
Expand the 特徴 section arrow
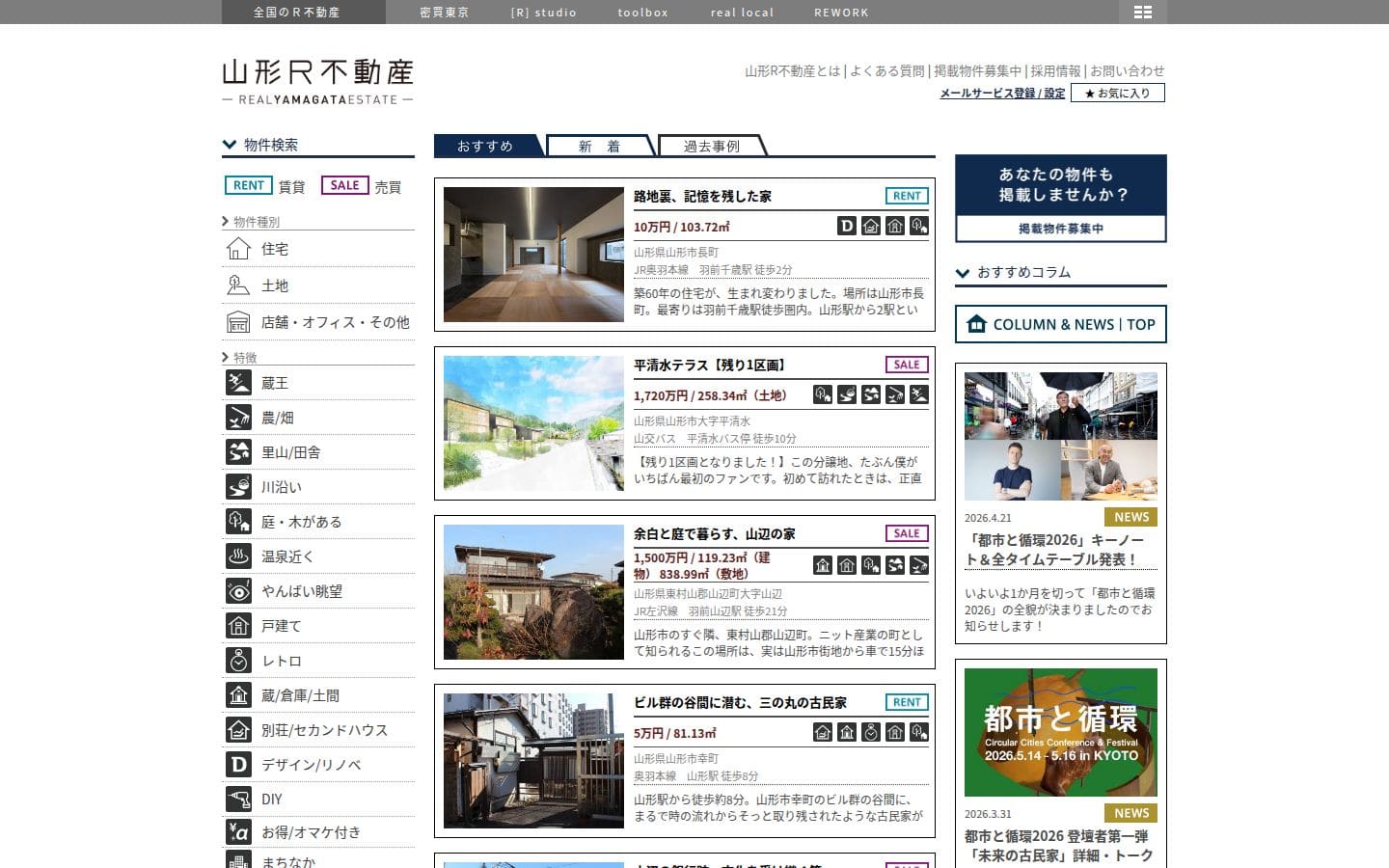coord(226,358)
